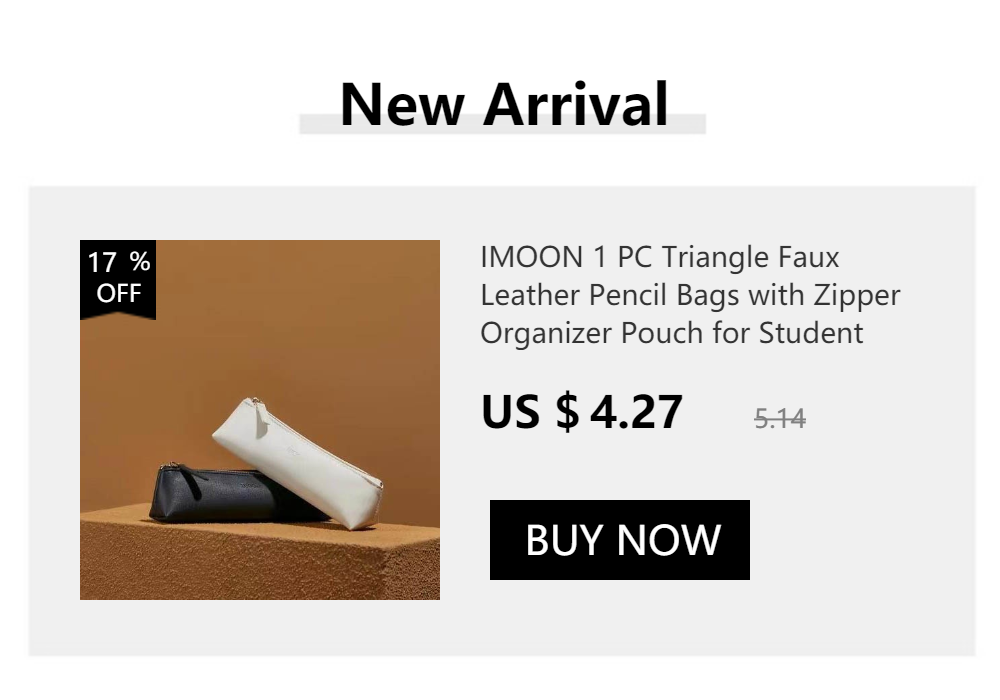Click the 17% OFF discount badge
Viewport: 1000px width, 700px height.
click(118, 279)
